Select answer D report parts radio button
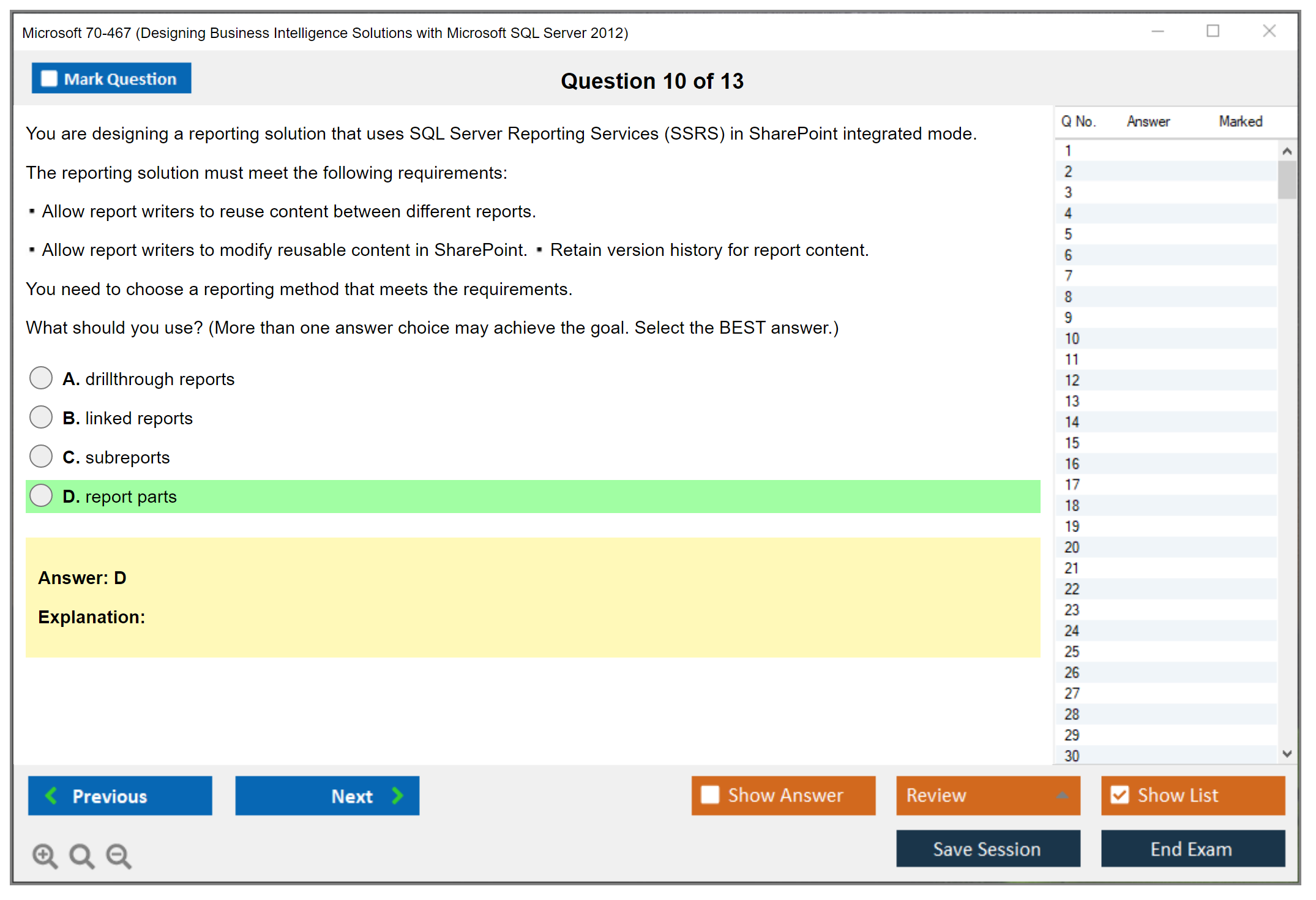This screenshot has height=900, width=1316. pyautogui.click(x=40, y=495)
